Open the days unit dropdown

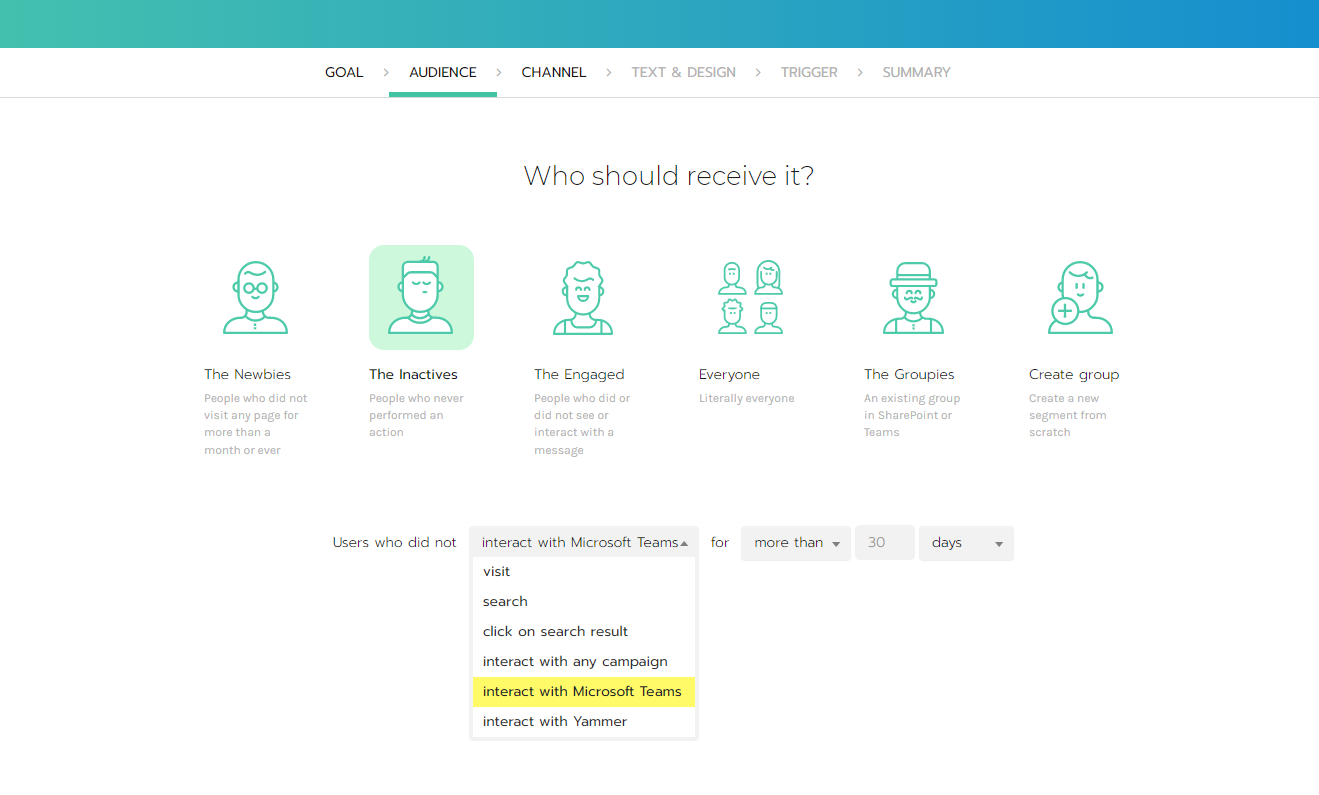pyautogui.click(x=966, y=543)
